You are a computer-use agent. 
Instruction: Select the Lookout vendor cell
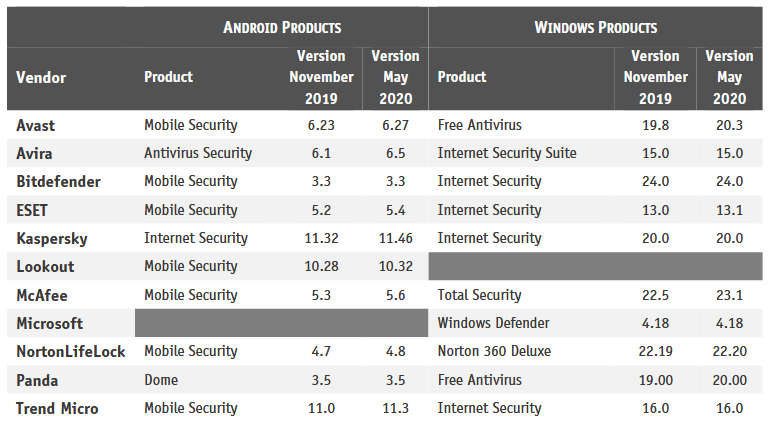[x=46, y=267]
